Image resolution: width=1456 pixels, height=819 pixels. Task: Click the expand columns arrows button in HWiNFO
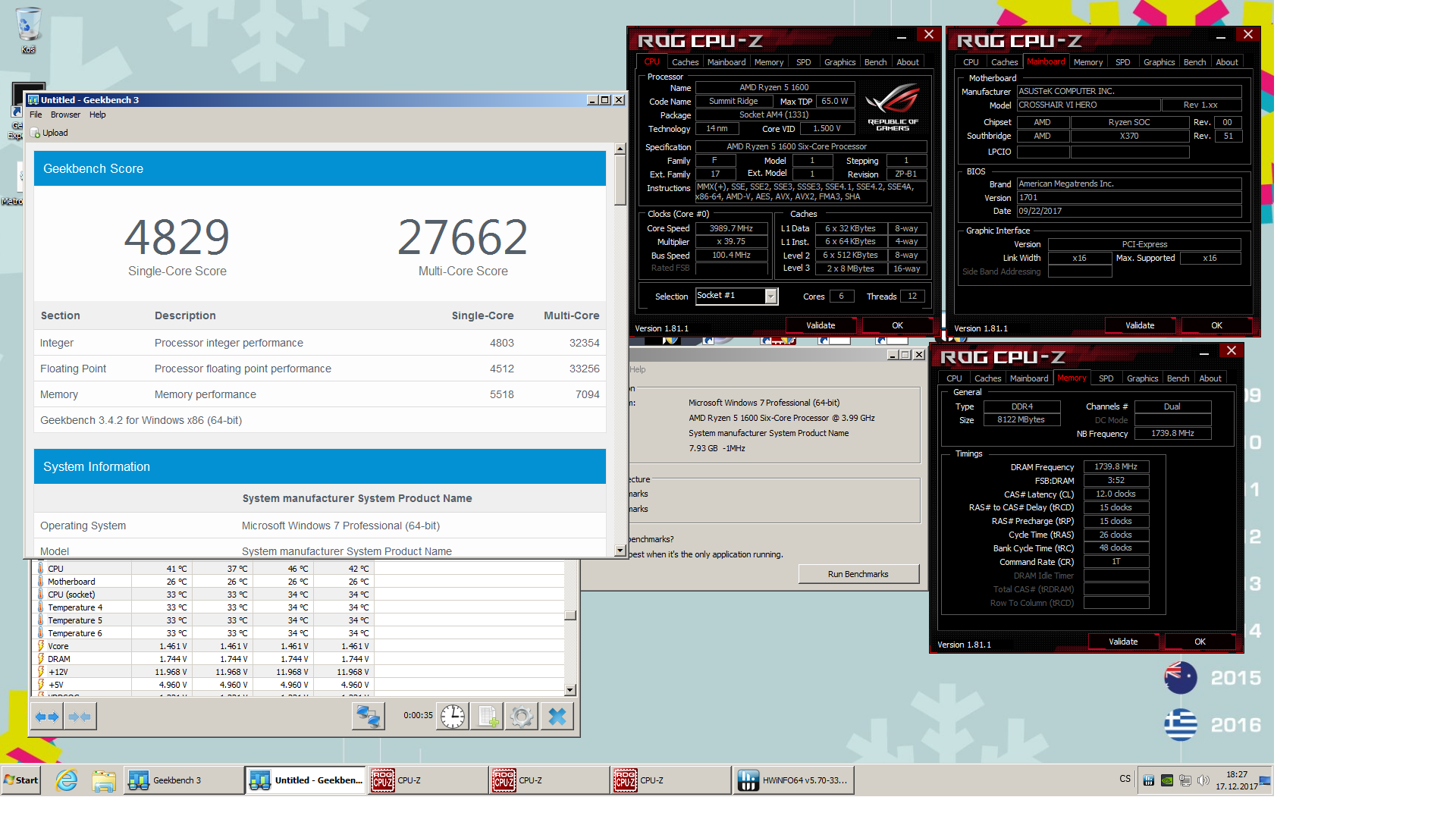point(47,717)
